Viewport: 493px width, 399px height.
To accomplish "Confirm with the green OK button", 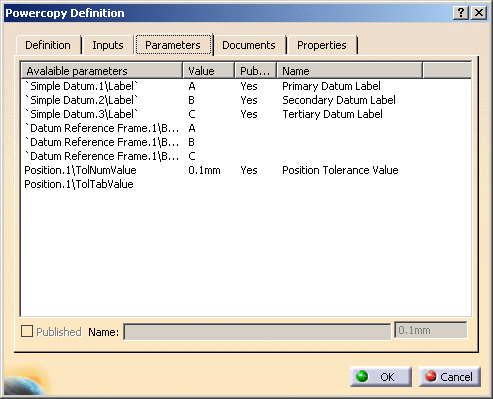I will pos(381,377).
